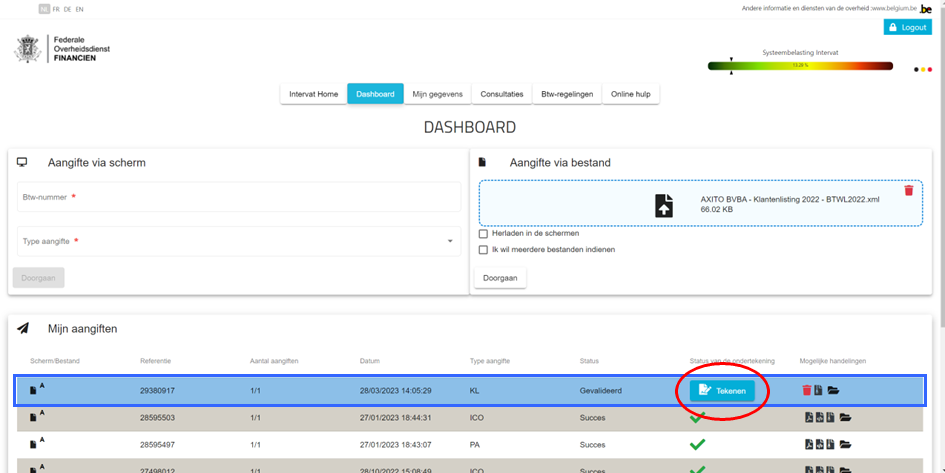Open the Type aangifte dropdown
The width and height of the screenshot is (945, 473).
coord(239,241)
